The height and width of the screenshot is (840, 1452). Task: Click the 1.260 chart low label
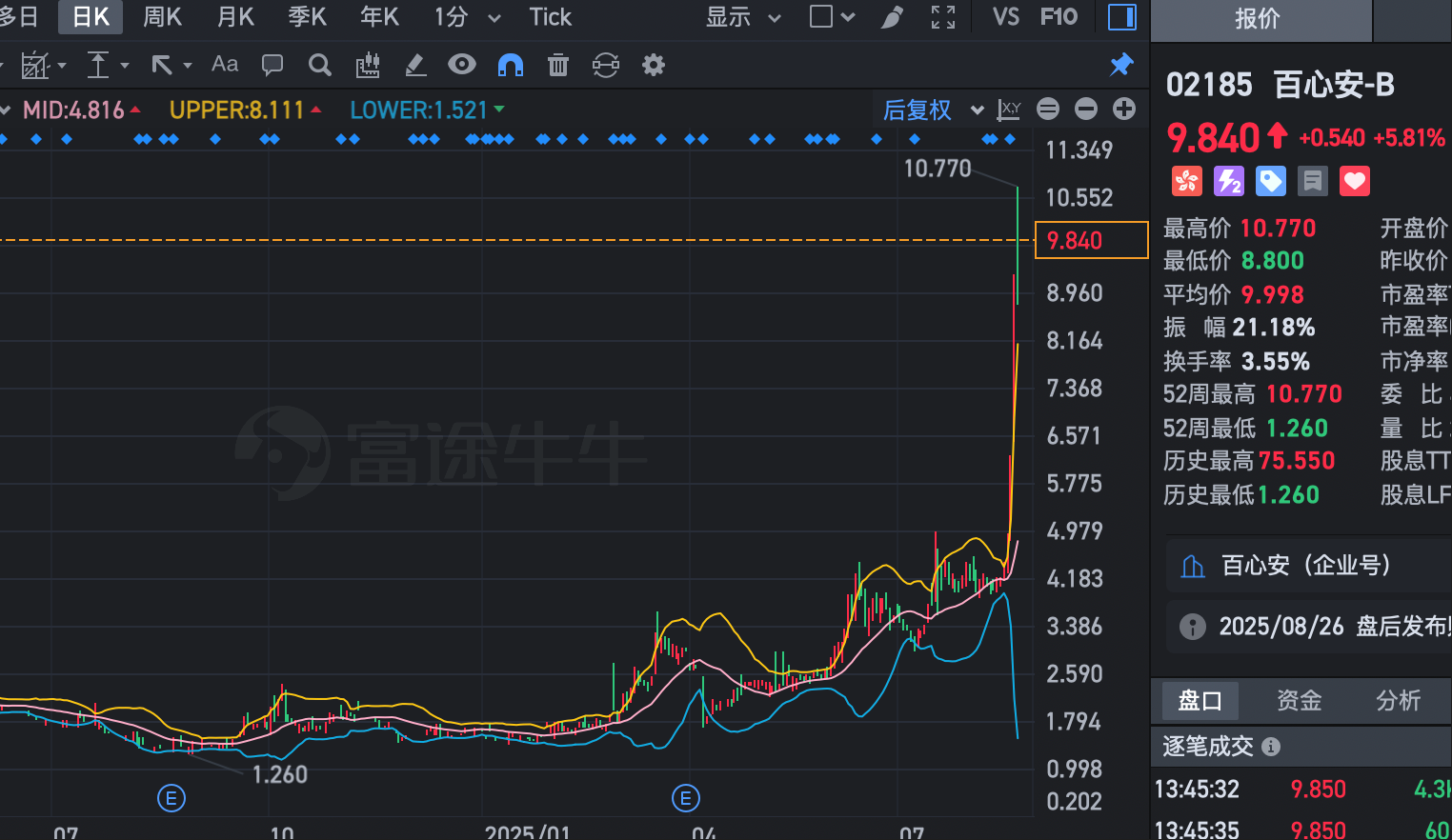pyautogui.click(x=280, y=774)
